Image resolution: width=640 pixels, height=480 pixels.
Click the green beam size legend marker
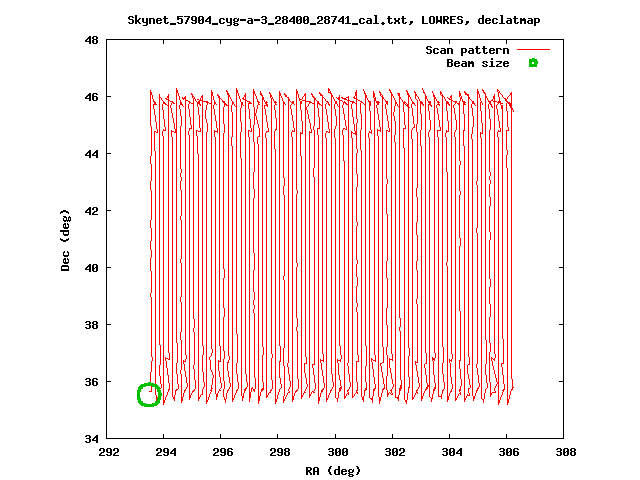(x=533, y=63)
